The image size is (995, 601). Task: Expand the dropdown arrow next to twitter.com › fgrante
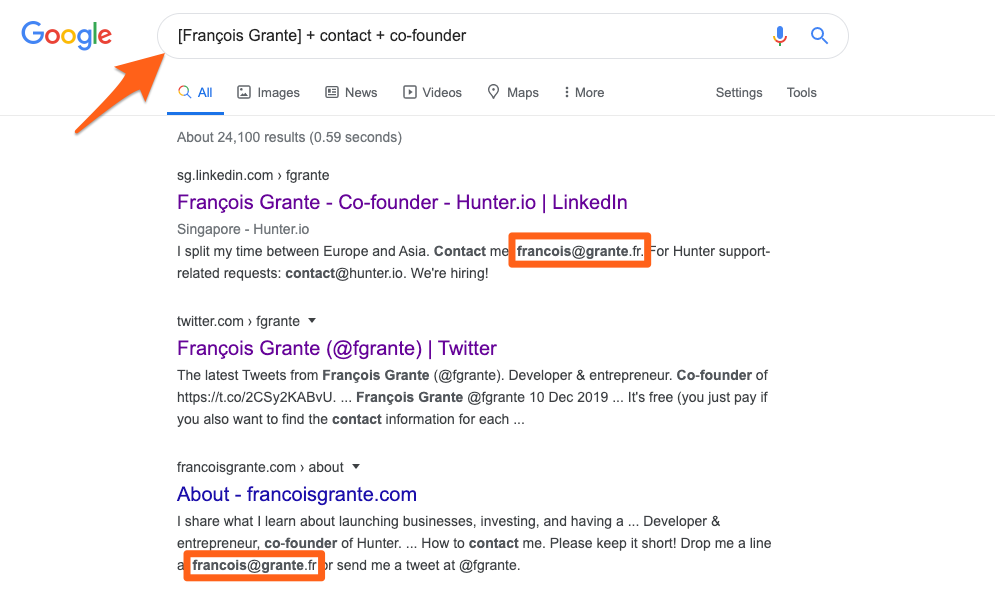click(312, 320)
